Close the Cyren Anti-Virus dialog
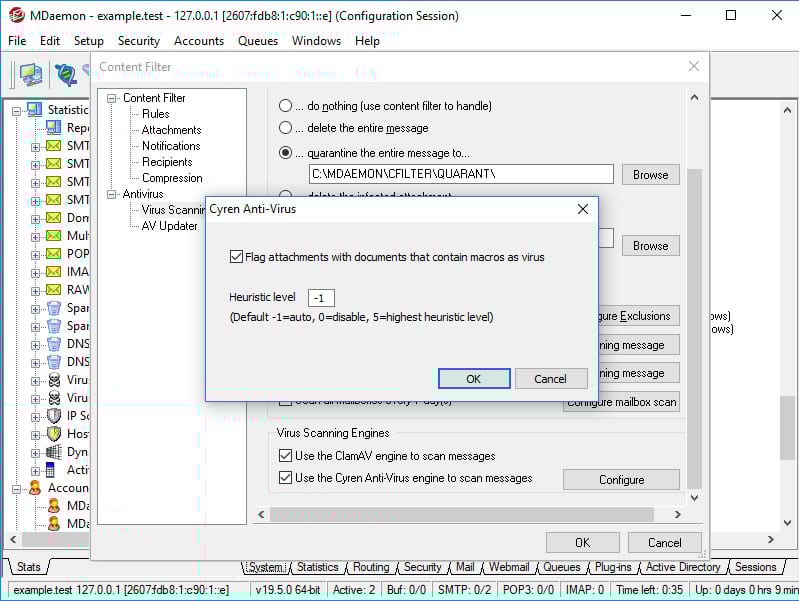The image size is (799, 601). [583, 209]
